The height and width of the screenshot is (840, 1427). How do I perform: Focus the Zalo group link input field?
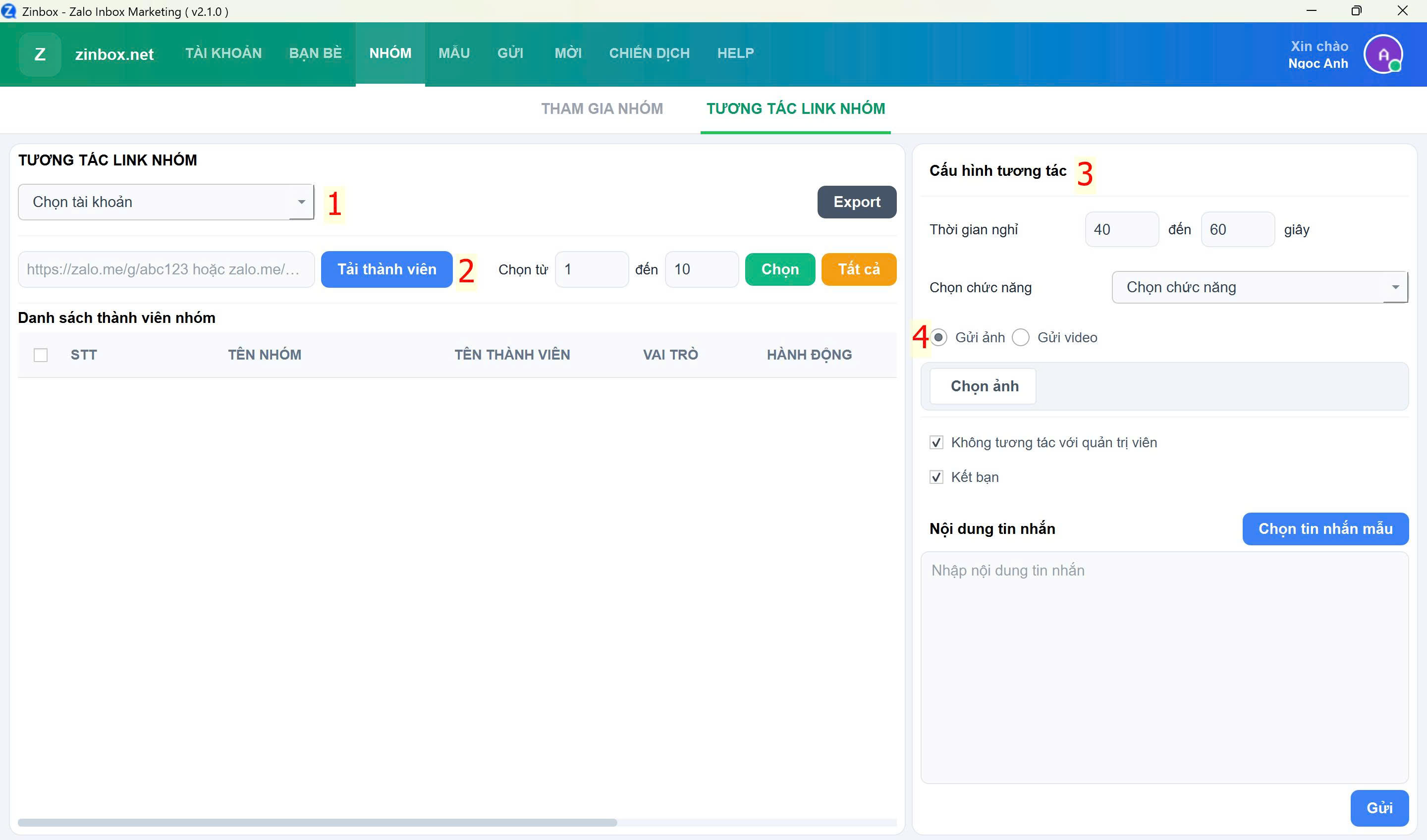pyautogui.click(x=165, y=269)
